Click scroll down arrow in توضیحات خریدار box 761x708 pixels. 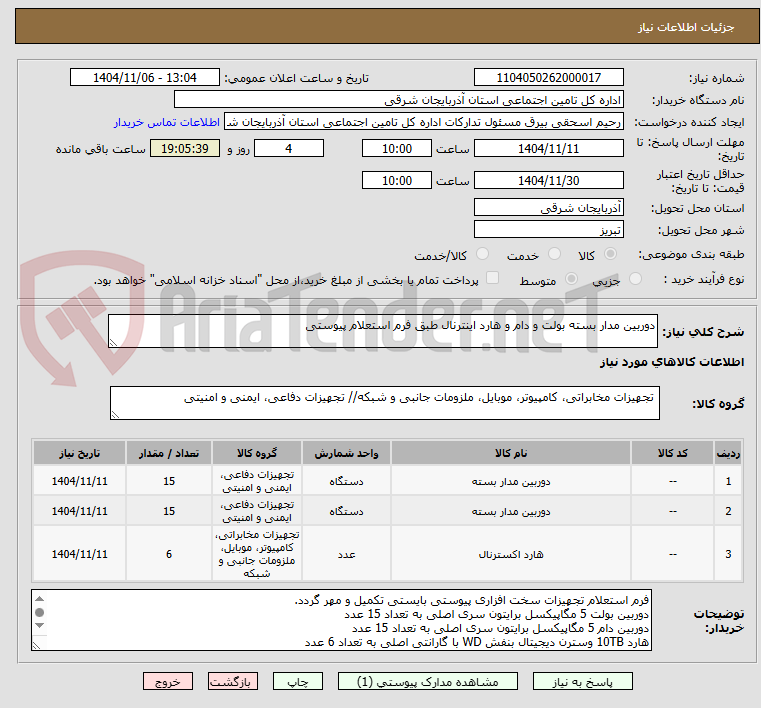click(40, 626)
